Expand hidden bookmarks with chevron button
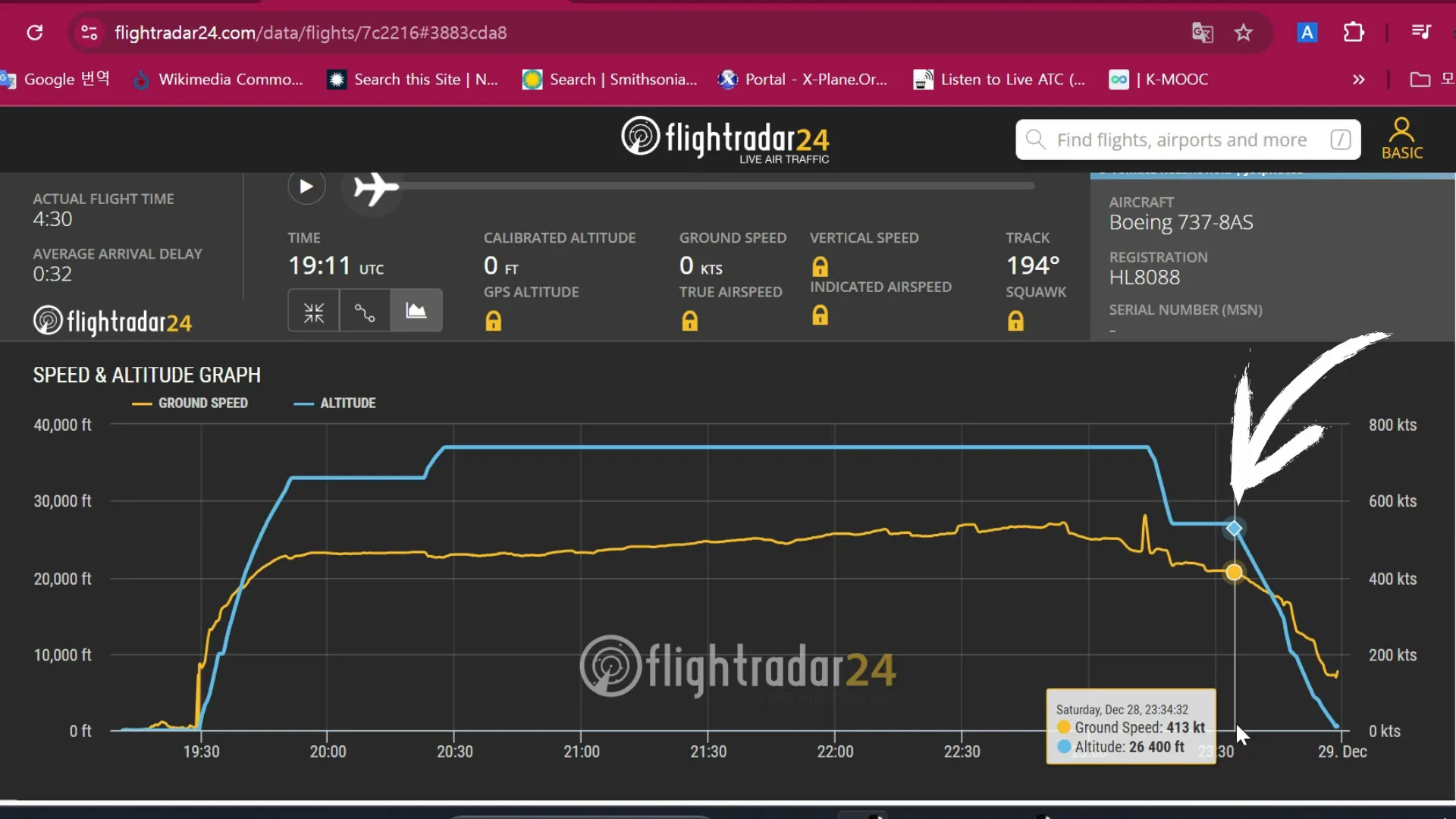This screenshot has height=819, width=1456. pos(1359,79)
